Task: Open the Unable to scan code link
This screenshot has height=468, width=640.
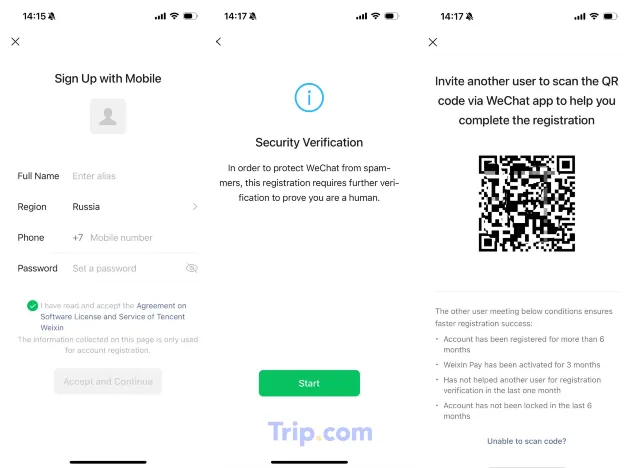Action: pyautogui.click(x=527, y=441)
